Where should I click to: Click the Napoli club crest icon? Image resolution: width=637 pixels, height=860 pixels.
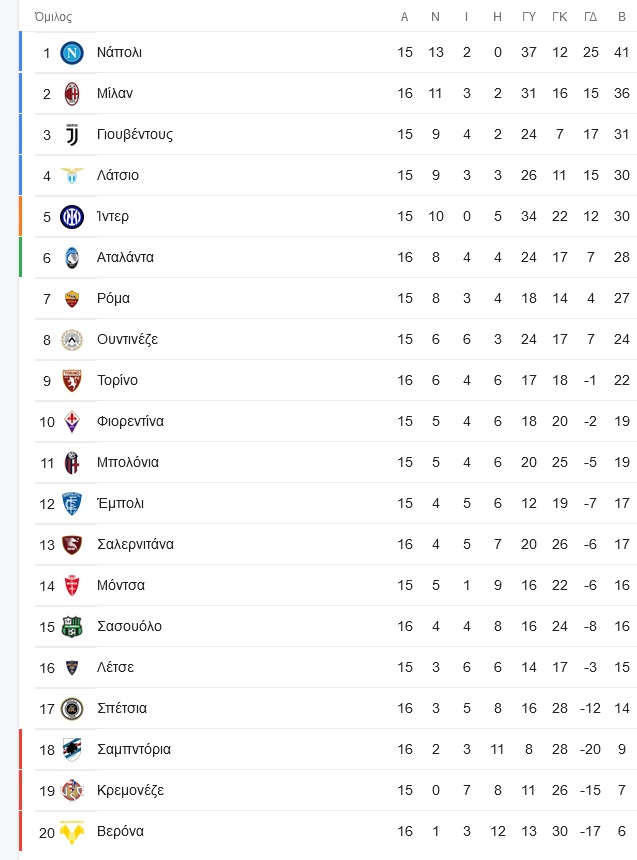[x=72, y=53]
